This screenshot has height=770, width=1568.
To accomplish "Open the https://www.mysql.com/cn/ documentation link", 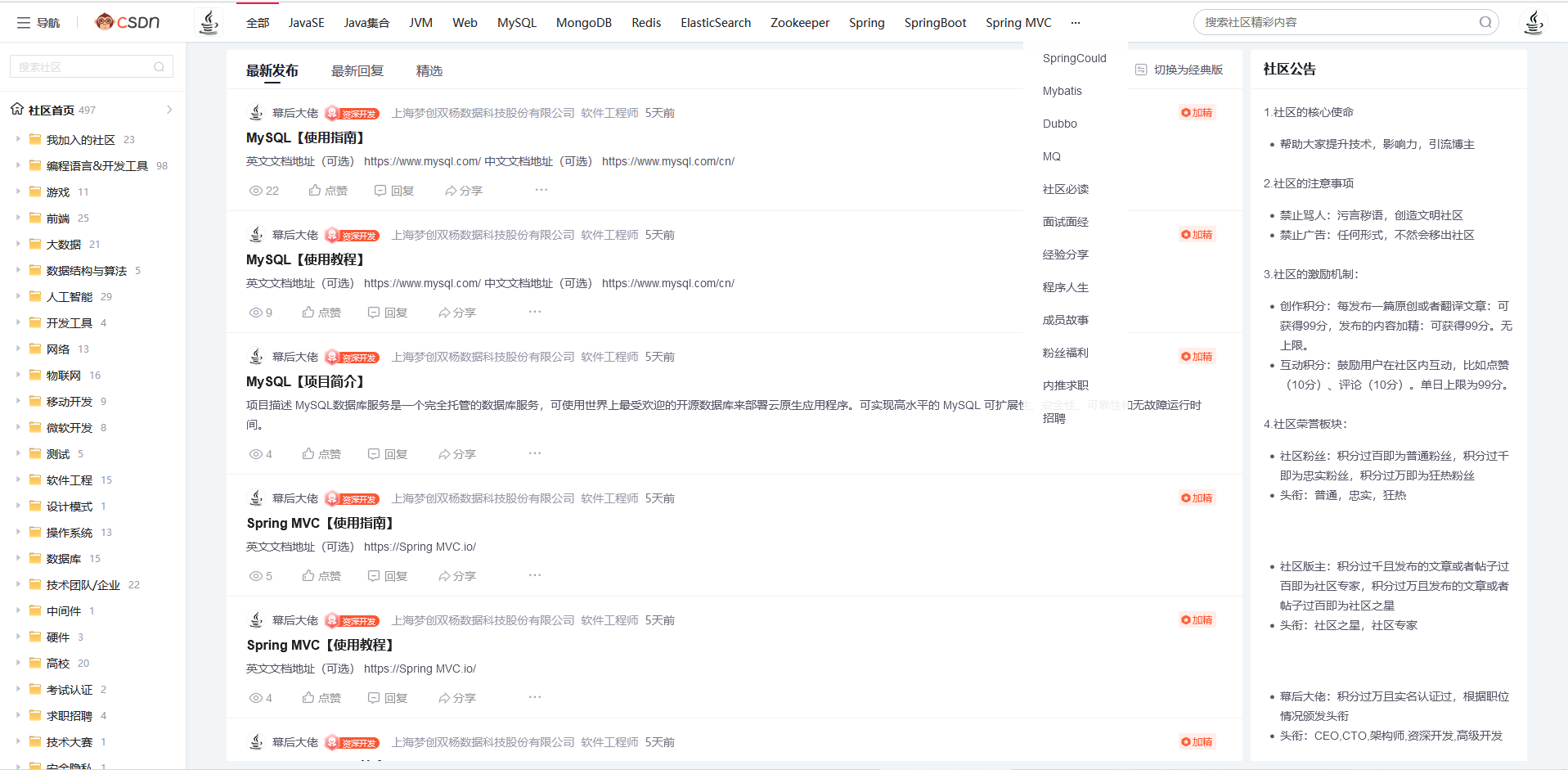I will [x=667, y=161].
